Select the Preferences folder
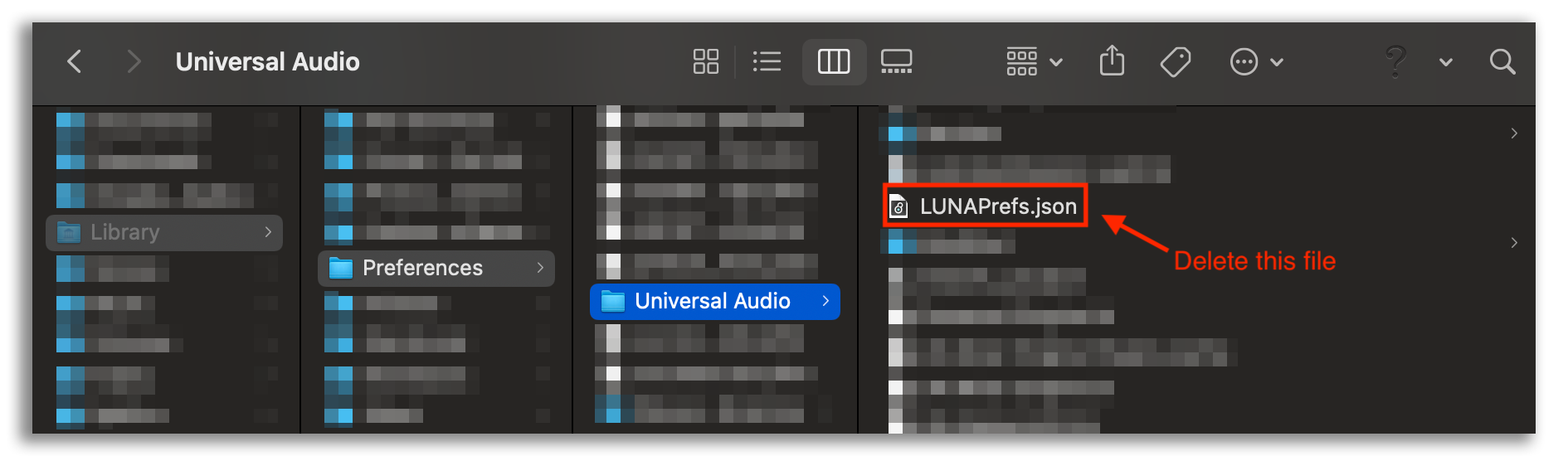 coord(436,268)
